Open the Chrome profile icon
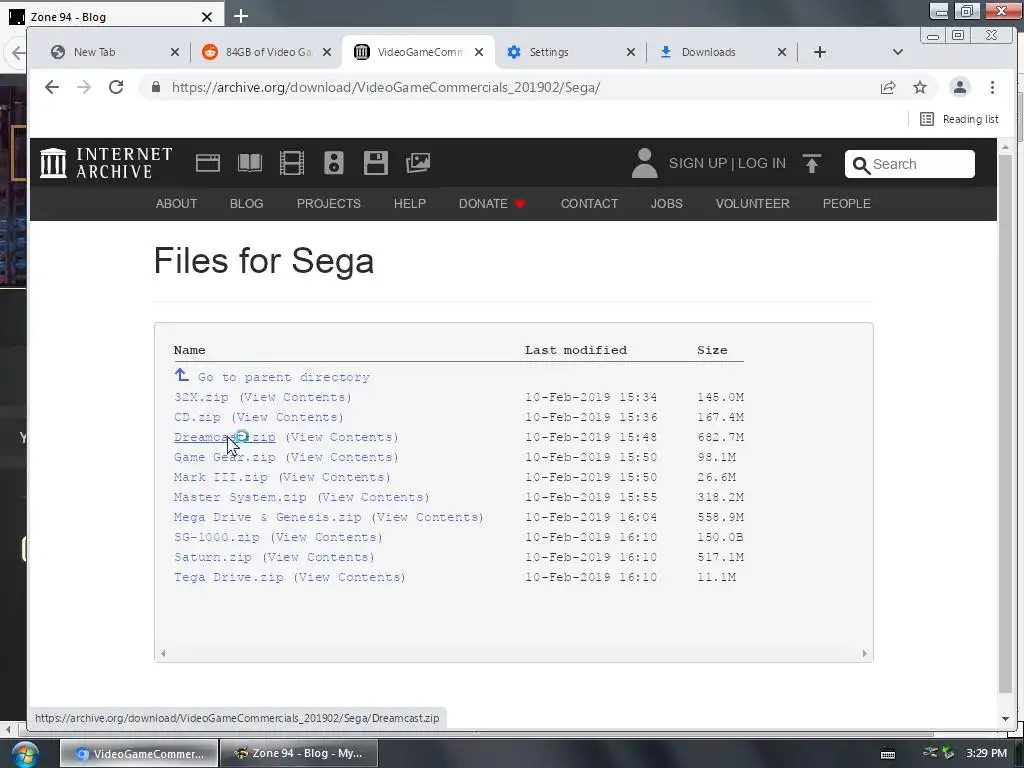Viewport: 1024px width, 768px height. [959, 88]
